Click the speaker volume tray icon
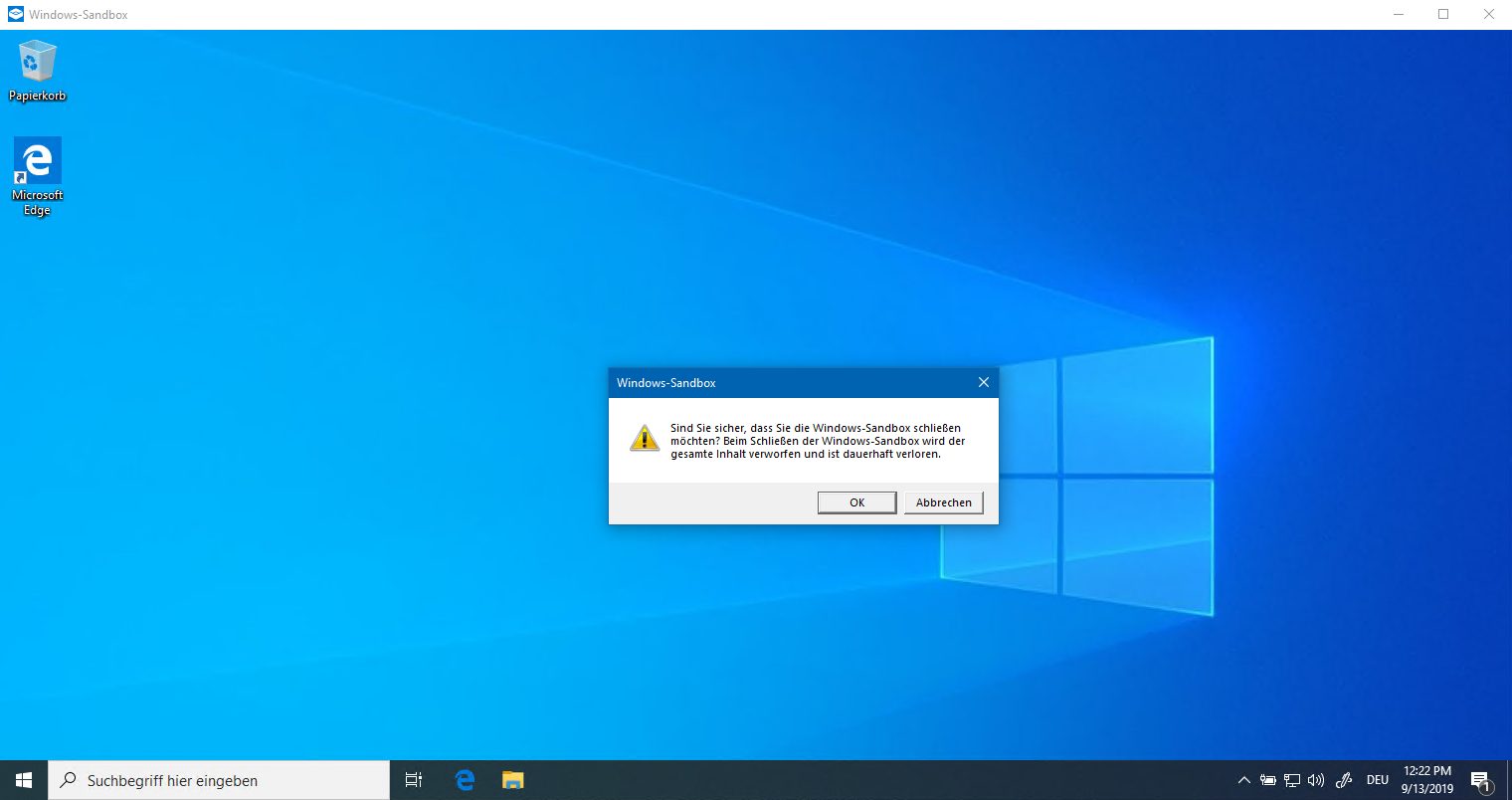Screen dimensions: 1512x800 pyautogui.click(x=1316, y=780)
